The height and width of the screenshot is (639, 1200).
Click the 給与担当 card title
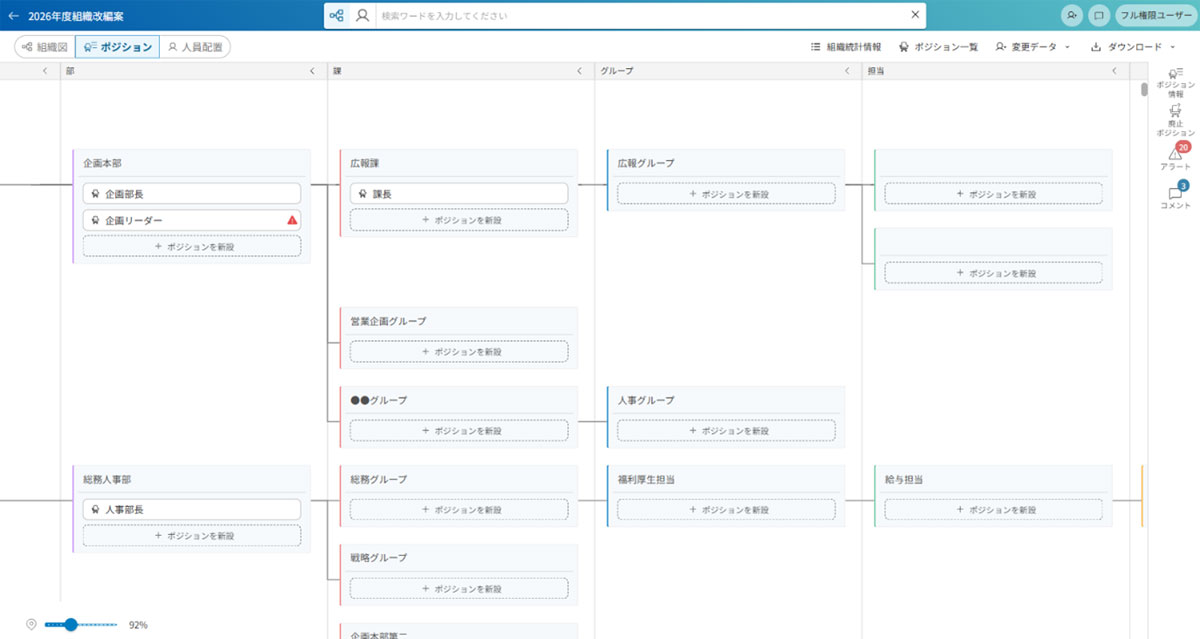pos(904,479)
